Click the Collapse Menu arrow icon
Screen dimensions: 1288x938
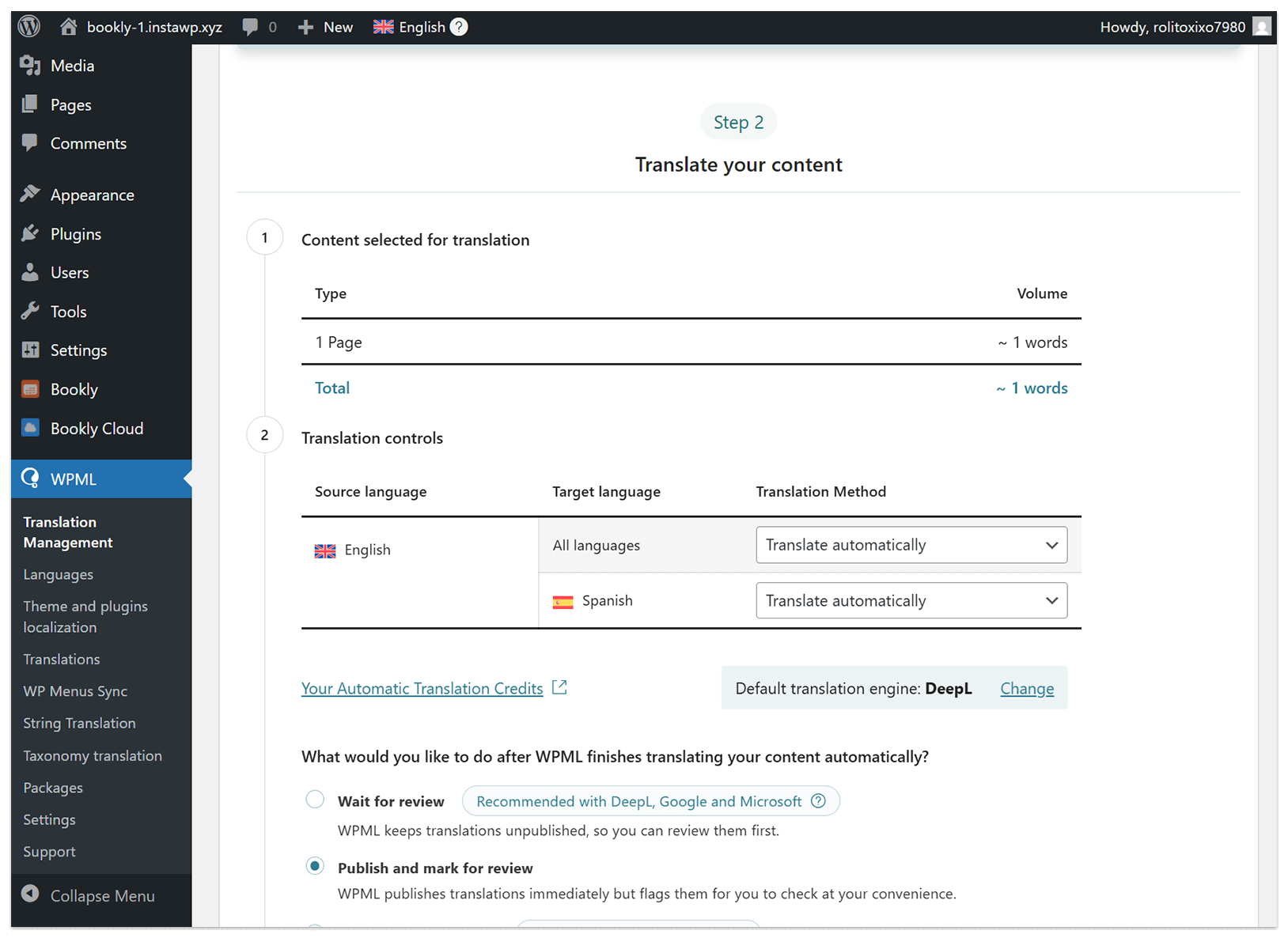pos(30,894)
